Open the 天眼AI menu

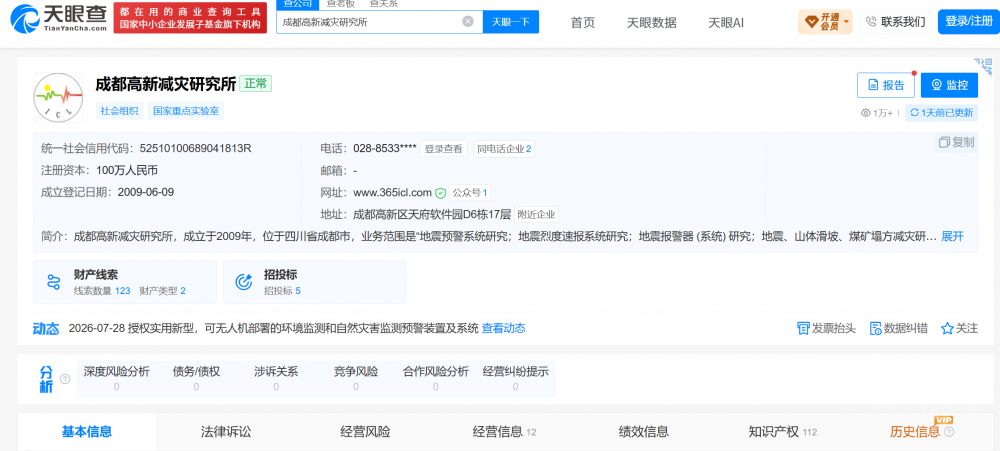tap(726, 22)
